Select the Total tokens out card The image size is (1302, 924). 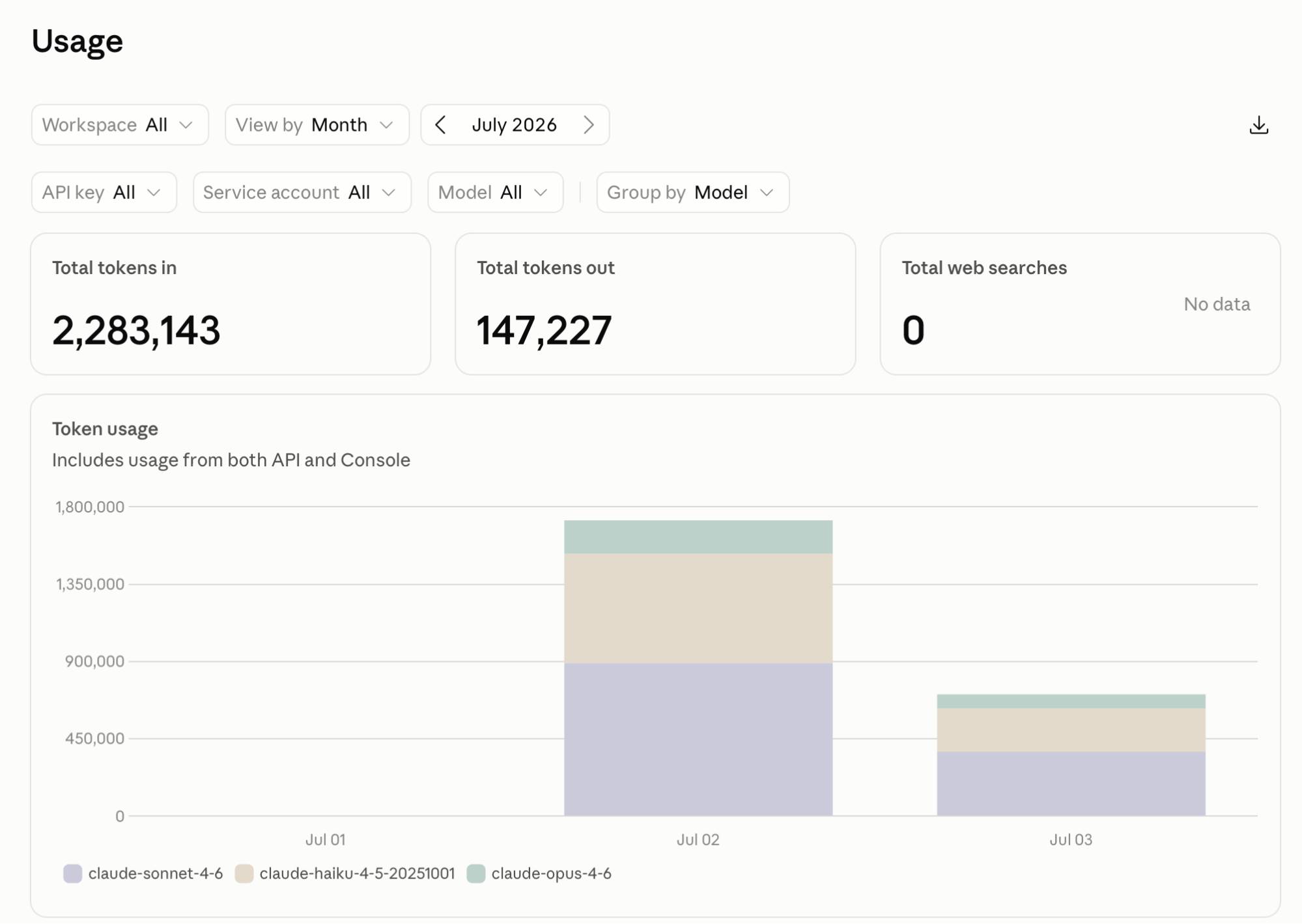[x=655, y=304]
